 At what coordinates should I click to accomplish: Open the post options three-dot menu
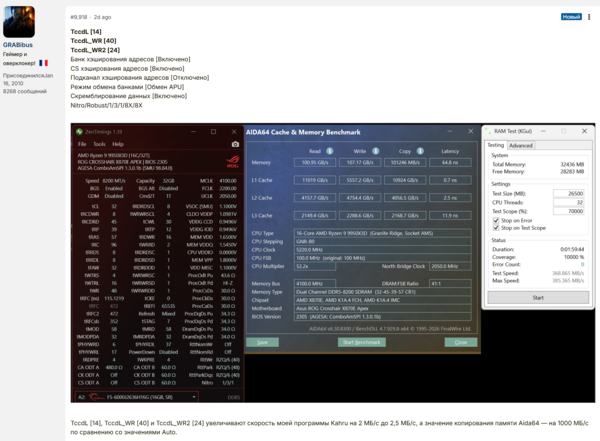[589, 17]
